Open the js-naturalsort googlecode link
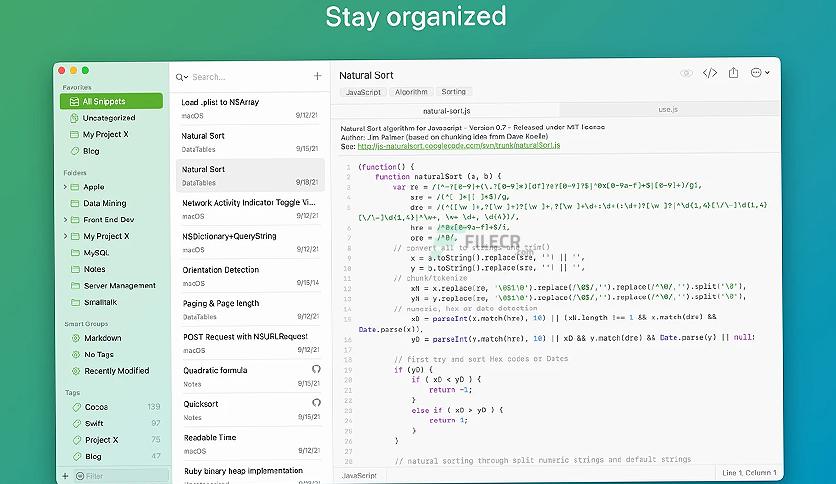 459,146
